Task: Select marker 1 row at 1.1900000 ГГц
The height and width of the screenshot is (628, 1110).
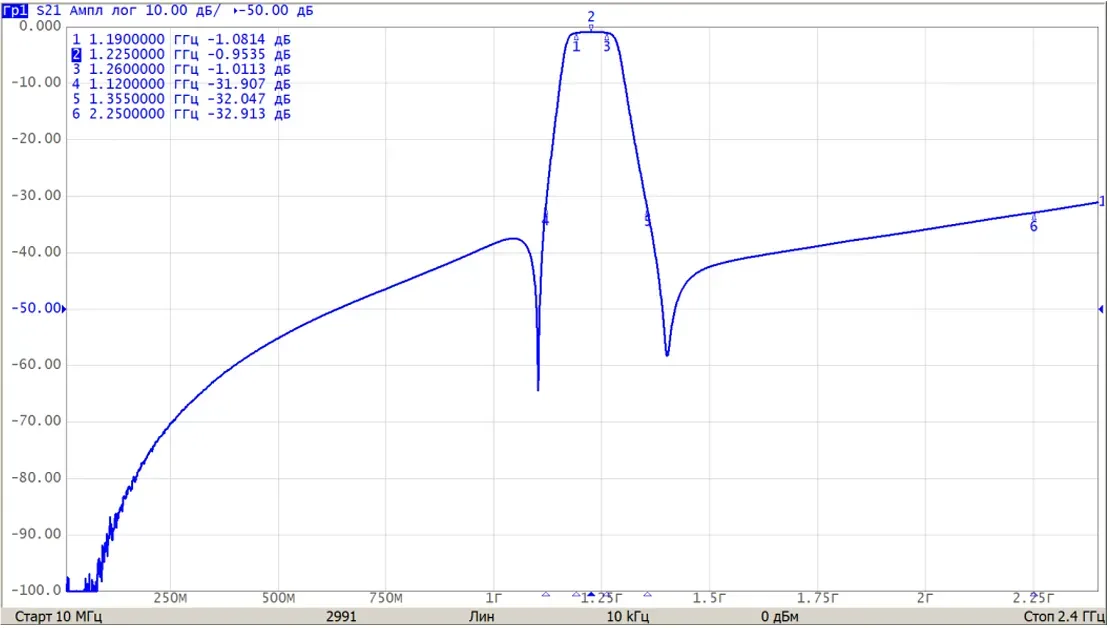Action: pyautogui.click(x=181, y=40)
